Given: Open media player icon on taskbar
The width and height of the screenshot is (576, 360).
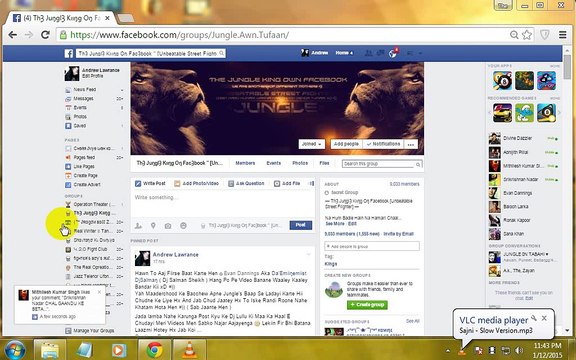Looking at the screenshot, I should [119, 349].
